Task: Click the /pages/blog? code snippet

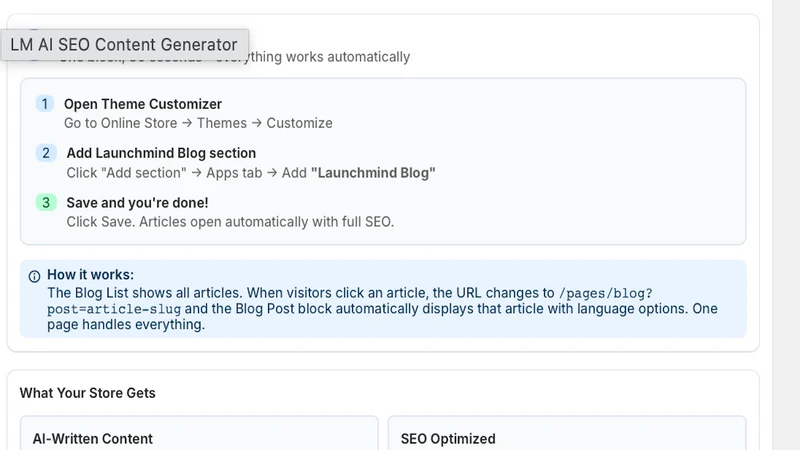Action: pyautogui.click(x=606, y=293)
